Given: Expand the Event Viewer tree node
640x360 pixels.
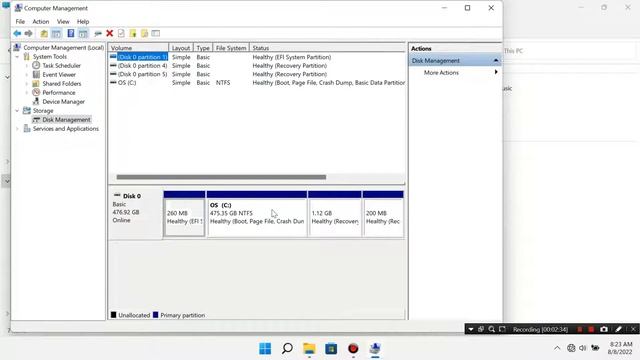Looking at the screenshot, I should coord(27,74).
